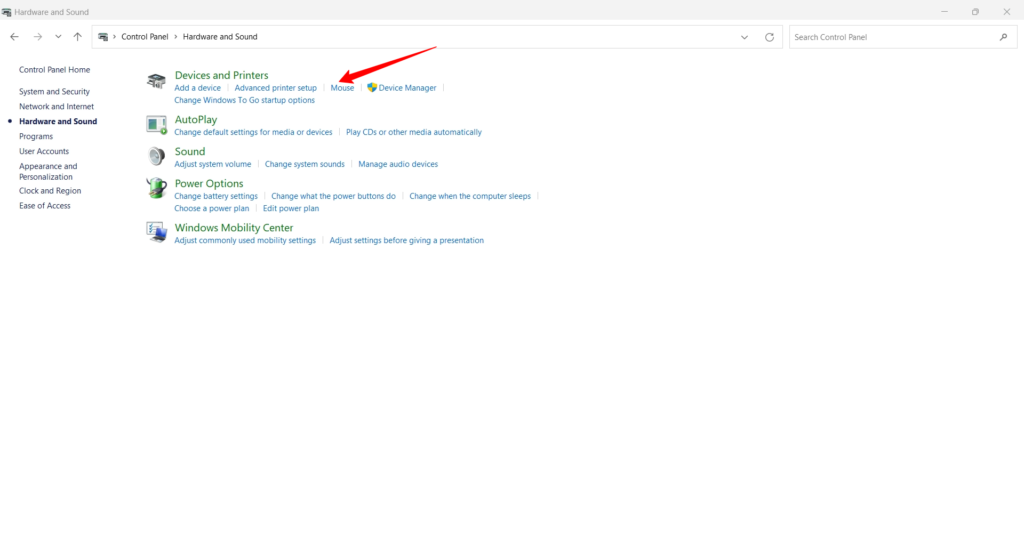The height and width of the screenshot is (548, 1024).
Task: Open the Mouse settings link
Action: click(342, 88)
